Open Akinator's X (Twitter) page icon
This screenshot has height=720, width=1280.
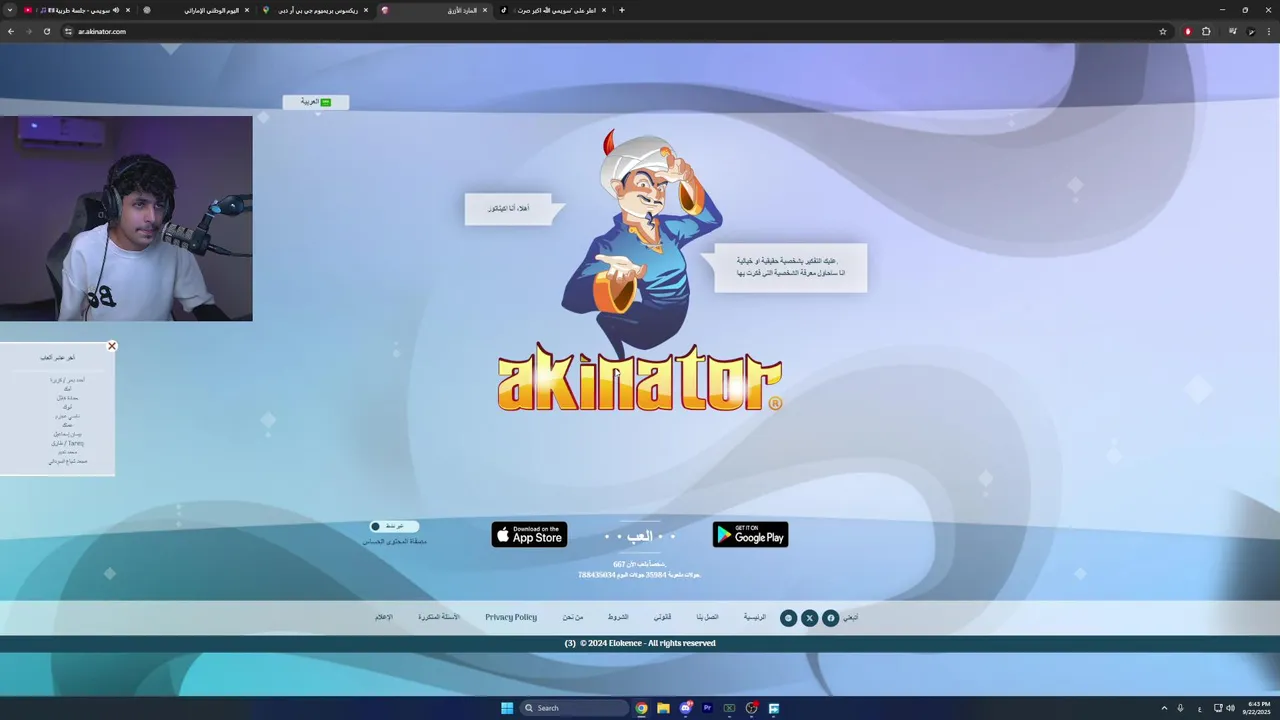click(x=809, y=618)
